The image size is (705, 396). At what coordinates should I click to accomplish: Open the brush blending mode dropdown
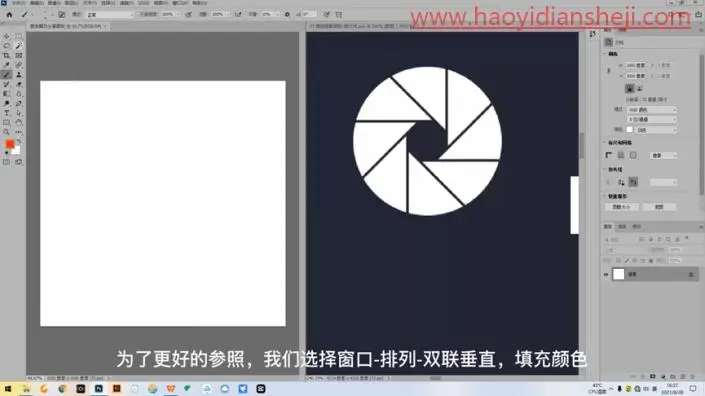point(110,14)
